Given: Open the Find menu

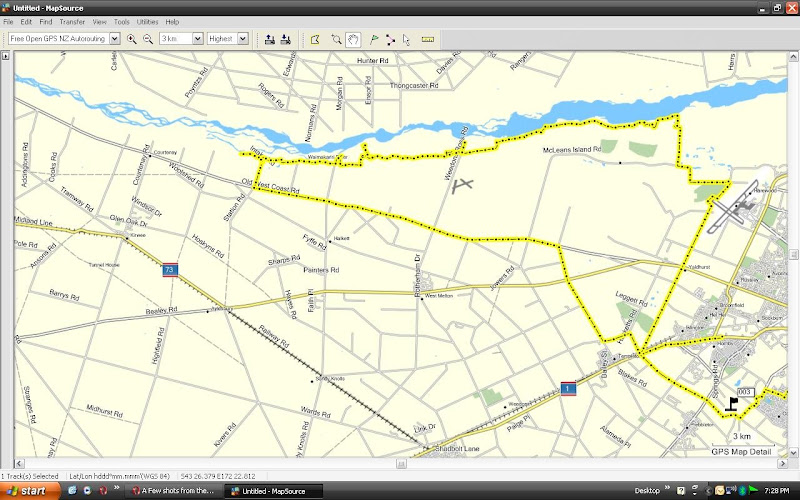Looking at the screenshot, I should tap(46, 22).
